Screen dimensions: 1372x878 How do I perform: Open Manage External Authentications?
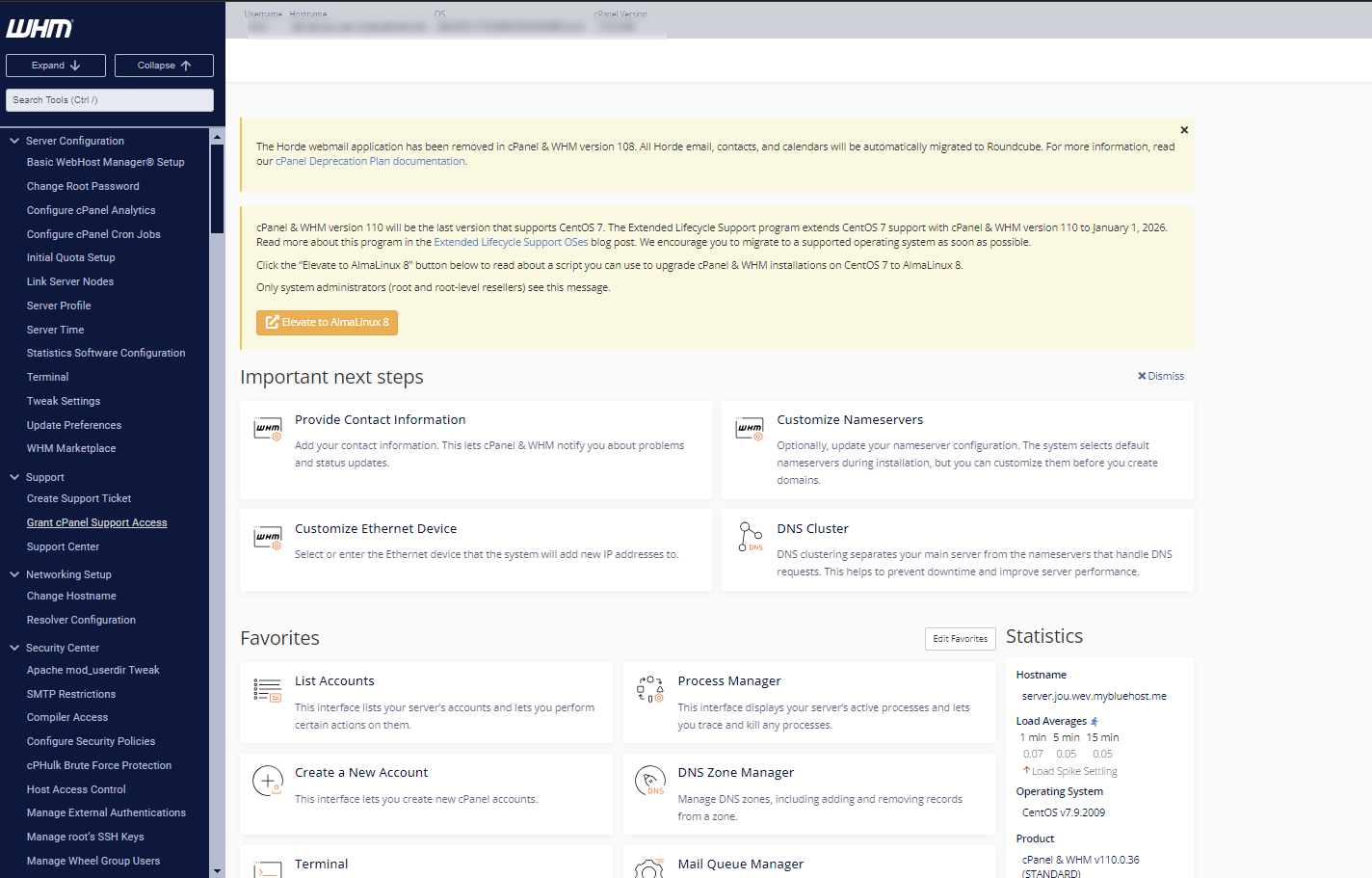pos(106,812)
